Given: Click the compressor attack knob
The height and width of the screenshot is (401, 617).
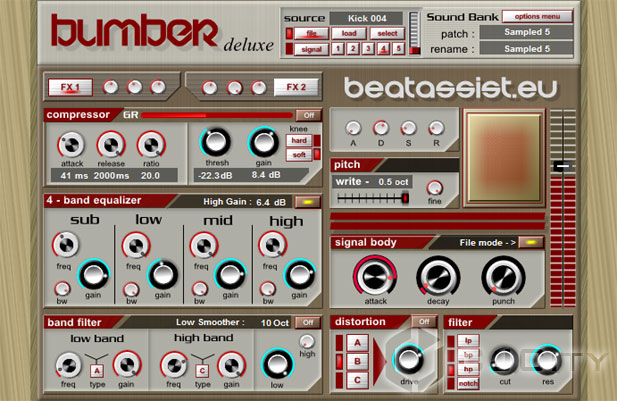Looking at the screenshot, I should [71, 145].
